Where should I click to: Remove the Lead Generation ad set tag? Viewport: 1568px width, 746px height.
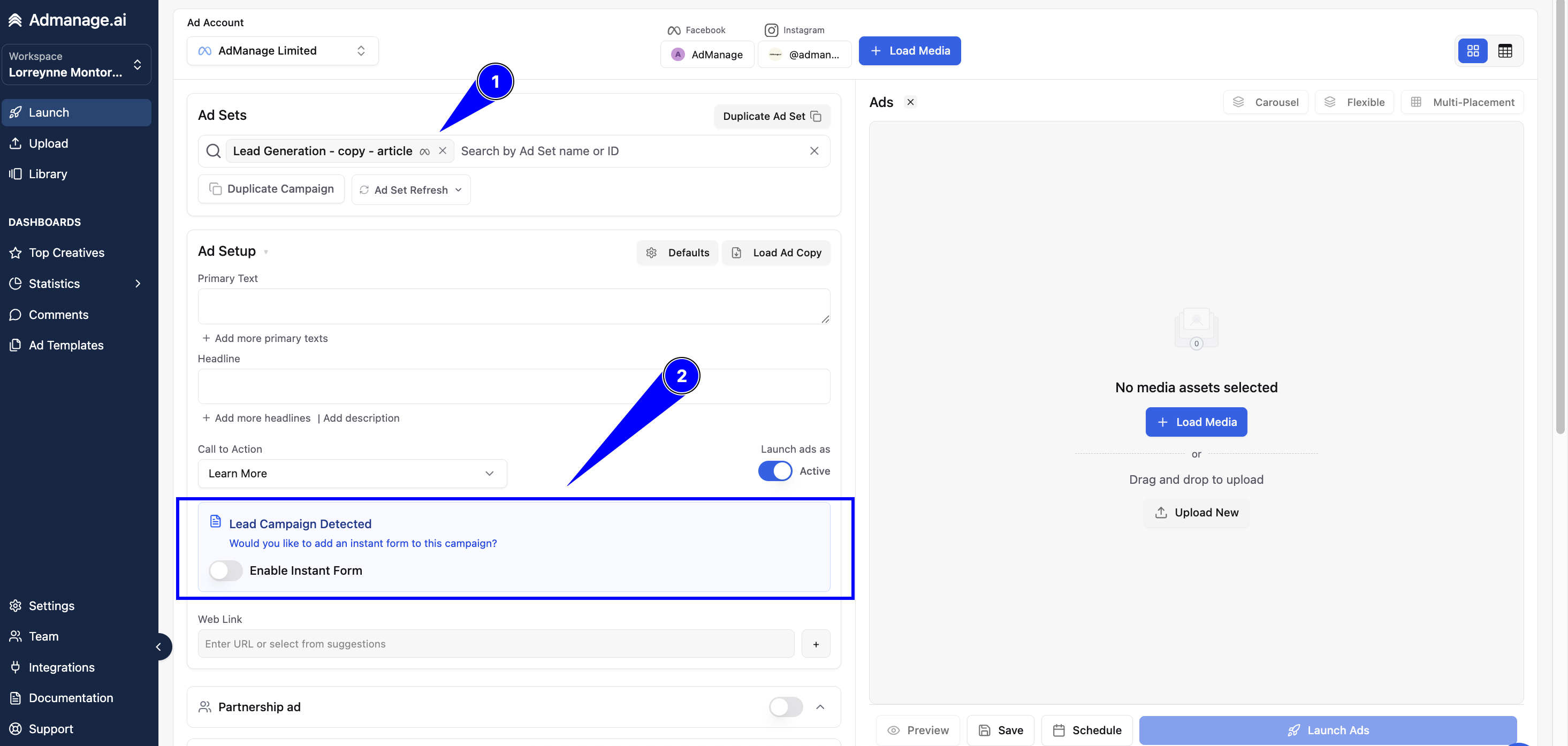pyautogui.click(x=443, y=151)
